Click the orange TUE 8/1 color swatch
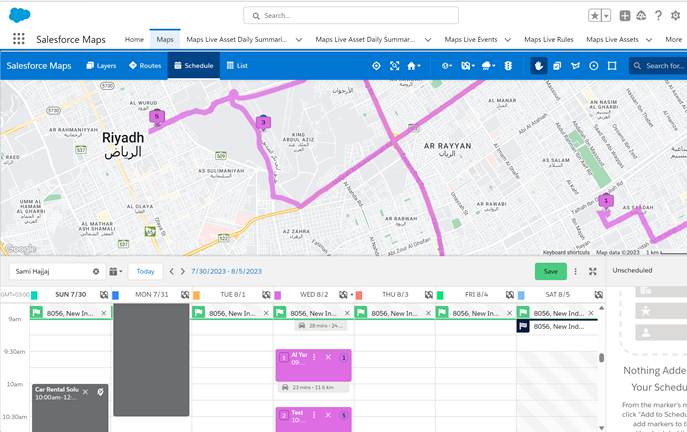The height and width of the screenshot is (432, 687). (x=196, y=295)
